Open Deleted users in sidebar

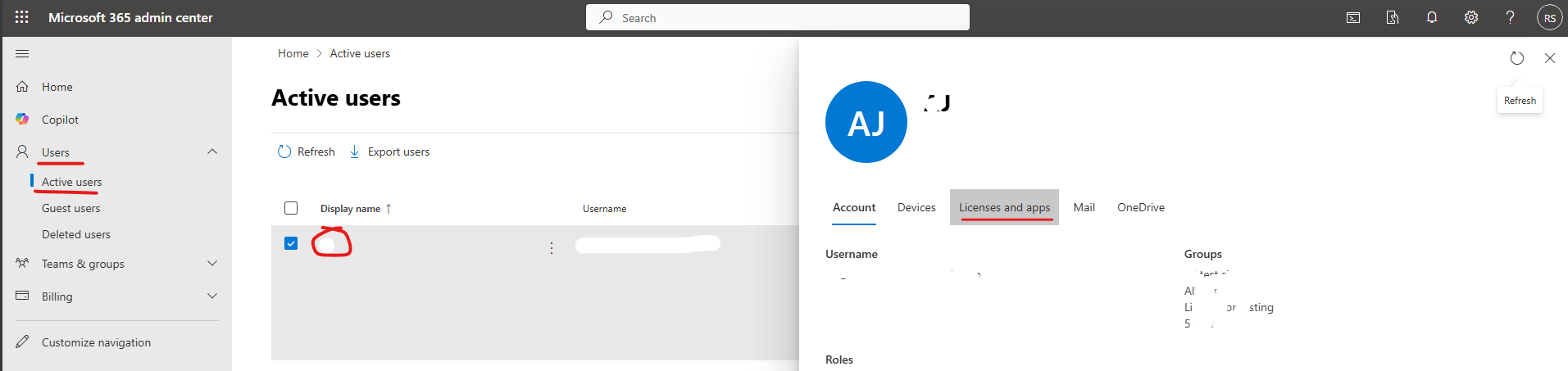76,234
